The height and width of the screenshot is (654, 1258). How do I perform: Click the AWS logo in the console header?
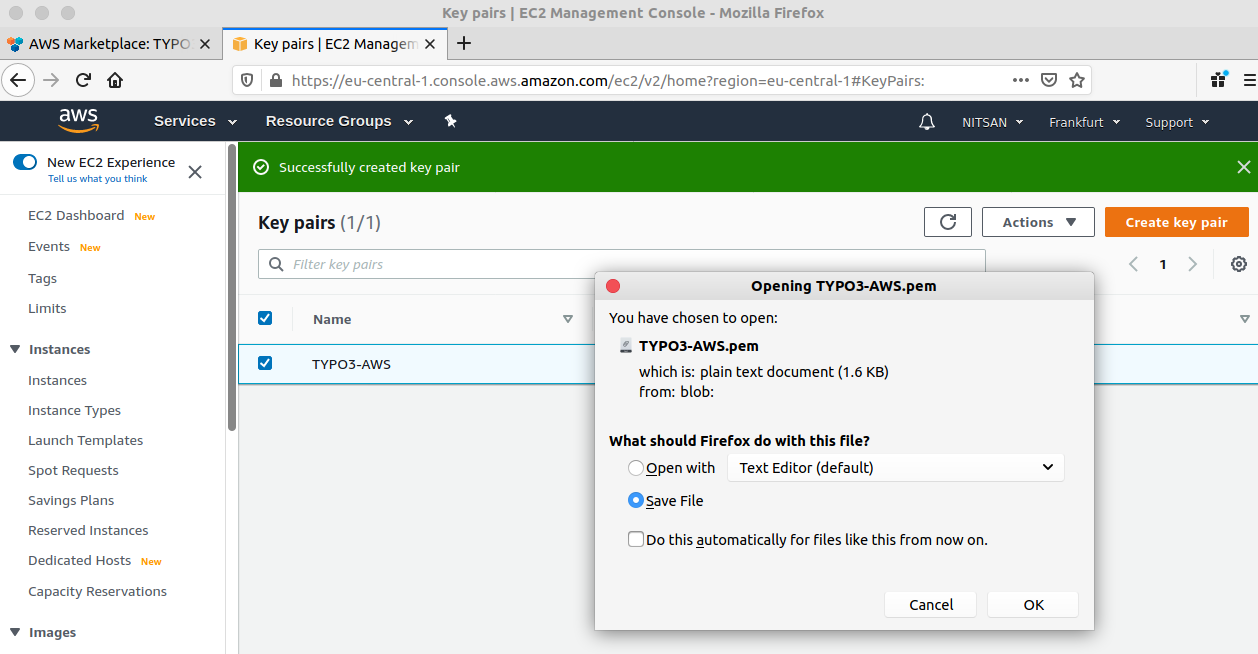coord(79,121)
